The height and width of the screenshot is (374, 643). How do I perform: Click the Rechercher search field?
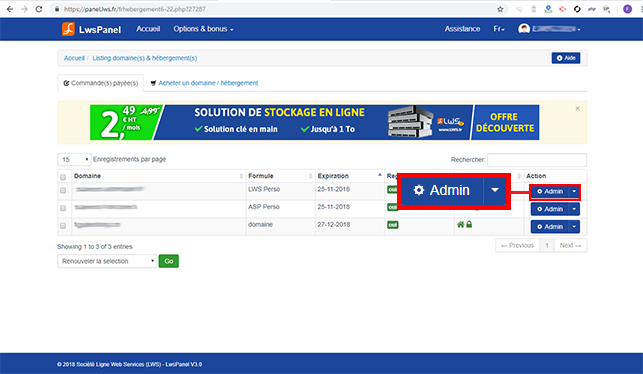tap(537, 160)
